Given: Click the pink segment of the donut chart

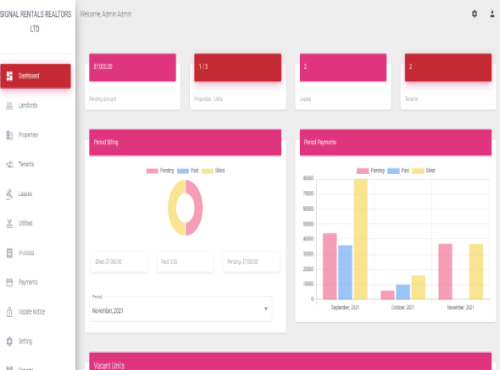Looking at the screenshot, I should coord(198,208).
